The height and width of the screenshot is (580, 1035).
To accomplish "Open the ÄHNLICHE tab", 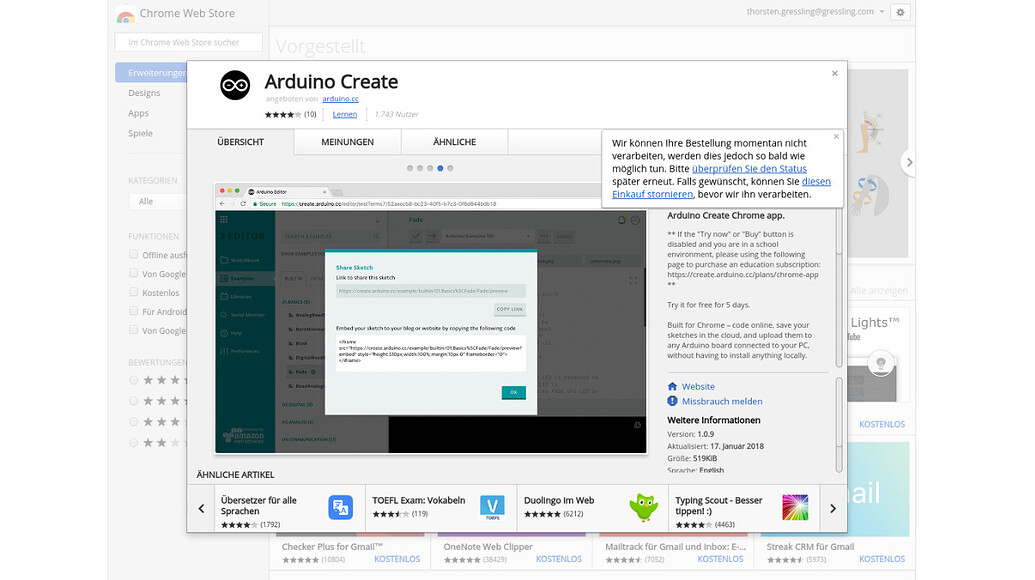I will click(x=454, y=142).
